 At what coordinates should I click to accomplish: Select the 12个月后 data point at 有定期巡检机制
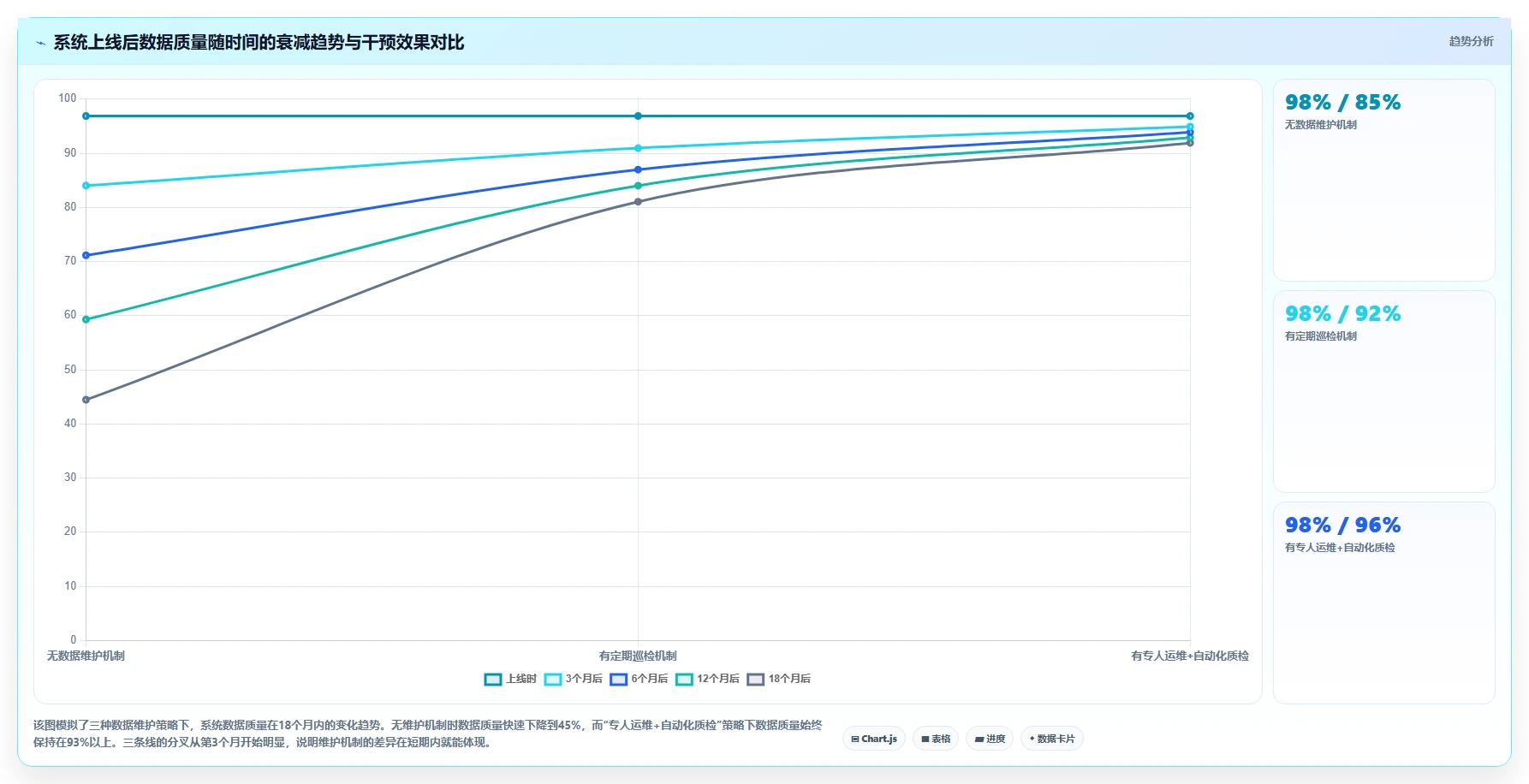[x=638, y=186]
